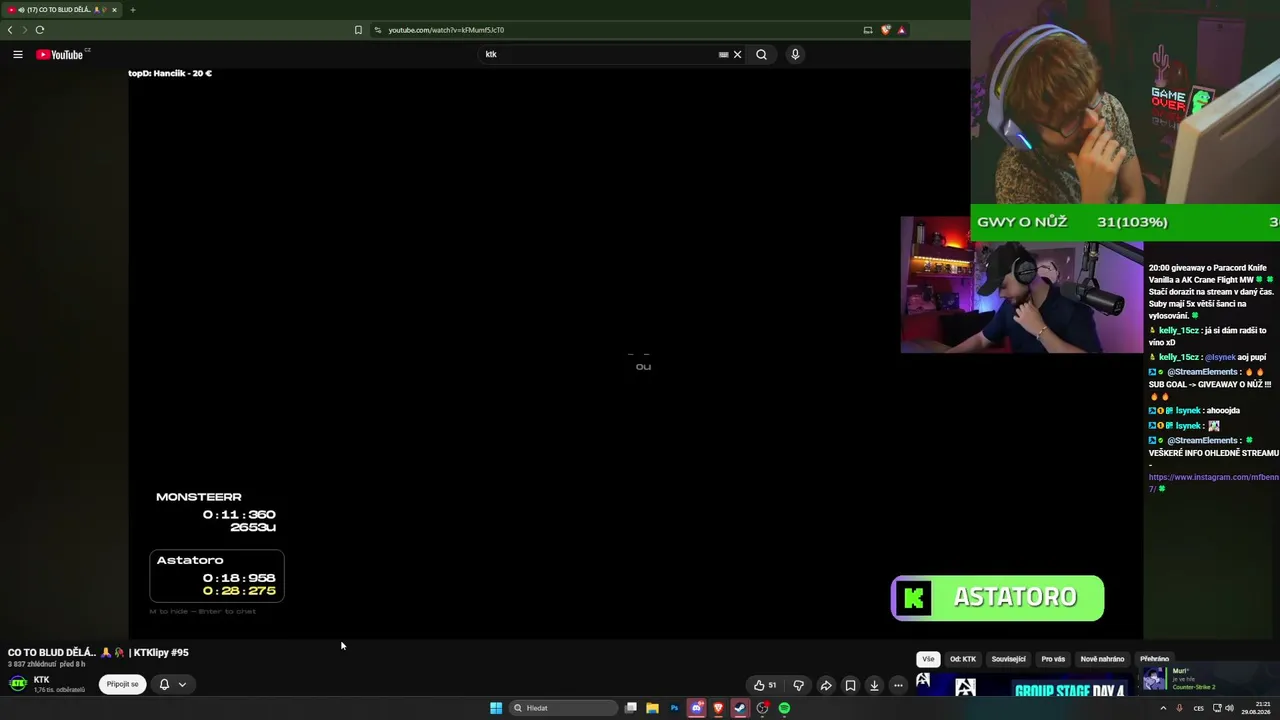
Task: Open Discord from the taskbar
Action: (x=696, y=708)
